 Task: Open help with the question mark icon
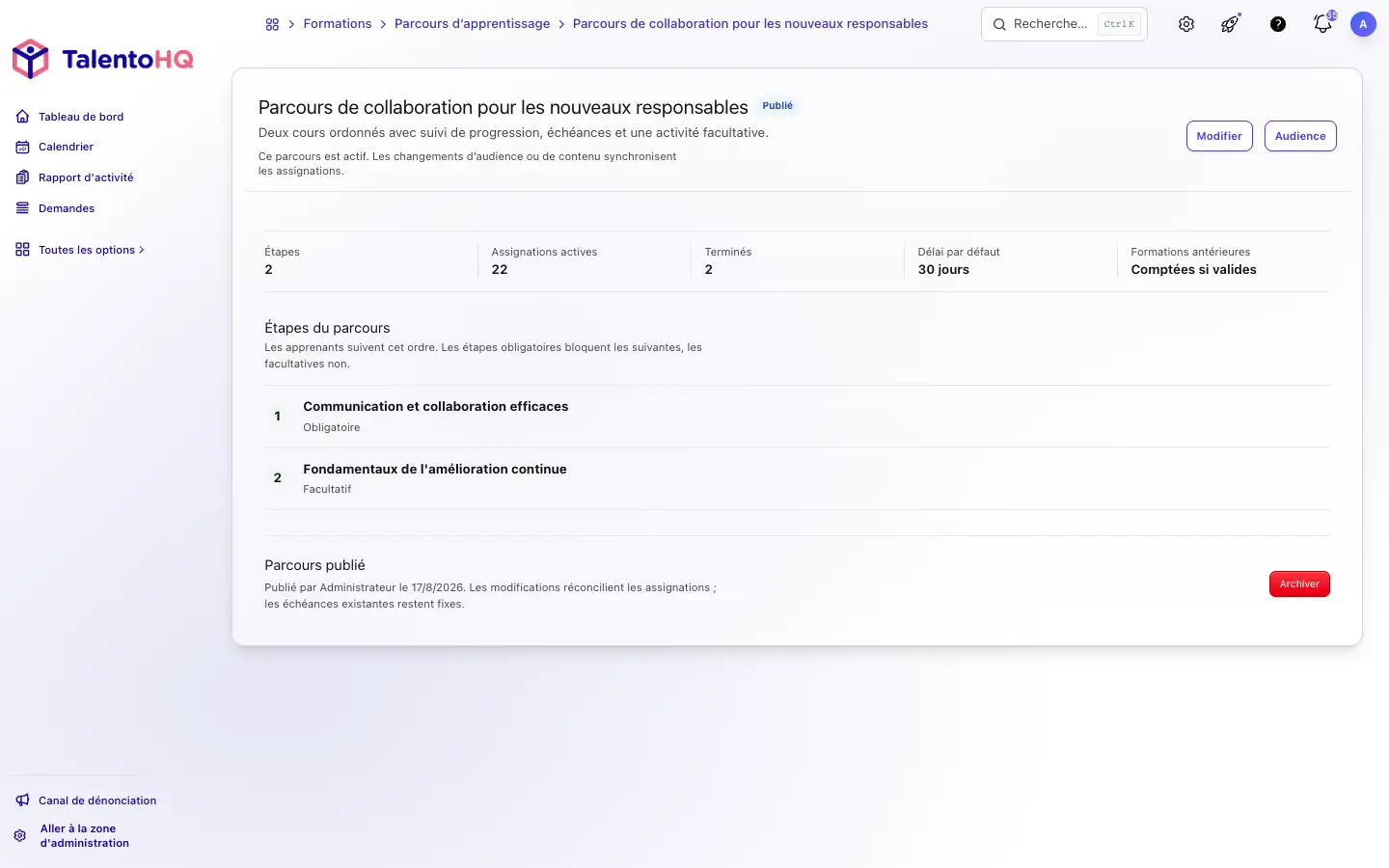[1278, 24]
